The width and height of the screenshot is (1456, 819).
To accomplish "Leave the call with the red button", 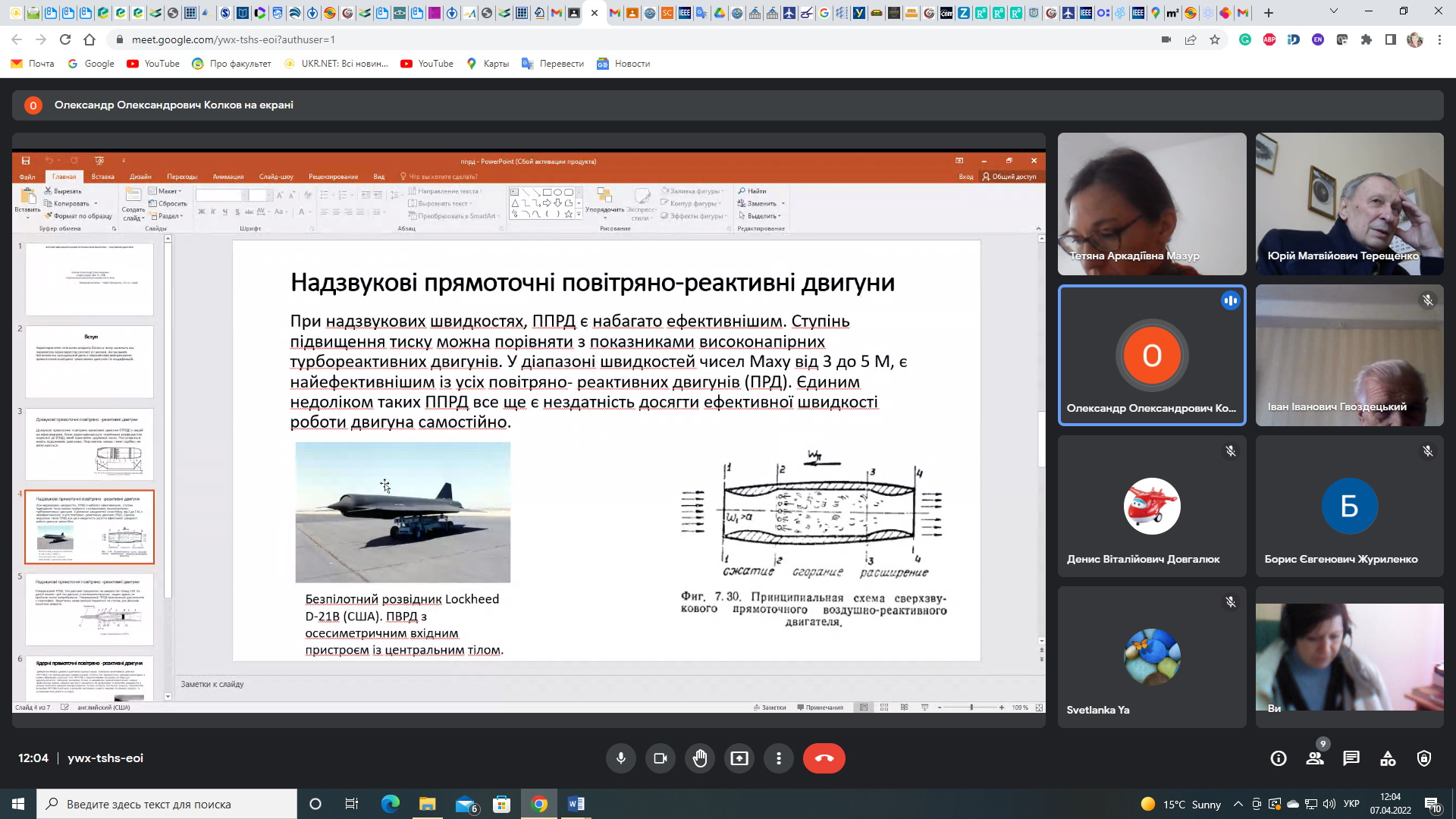I will 824,758.
